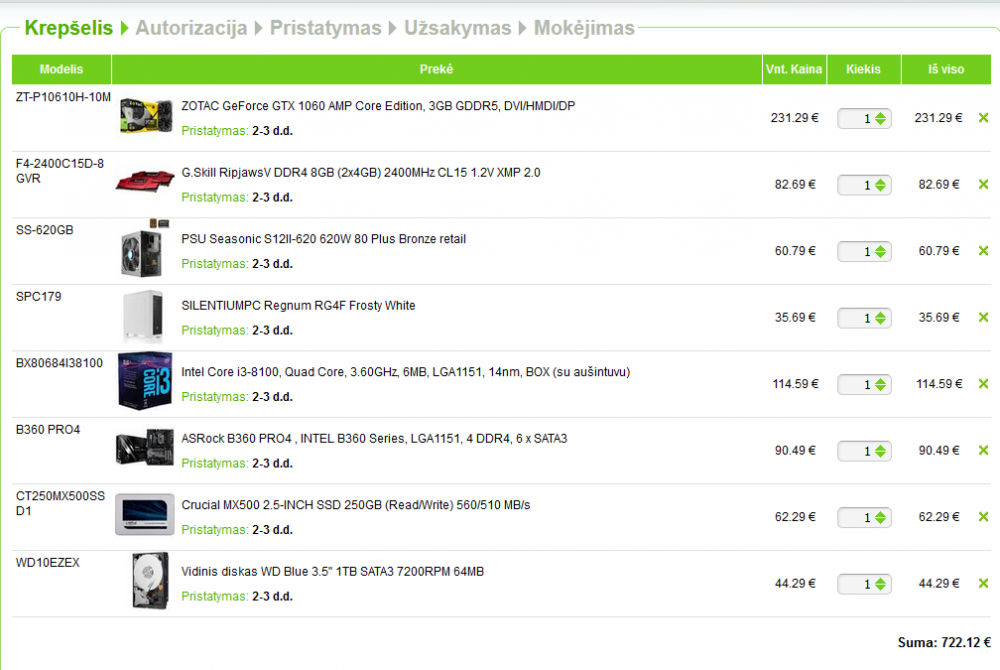Viewport: 1000px width, 670px height.
Task: Adjust quantity stepper for Crucial MX500
Action: 880,517
